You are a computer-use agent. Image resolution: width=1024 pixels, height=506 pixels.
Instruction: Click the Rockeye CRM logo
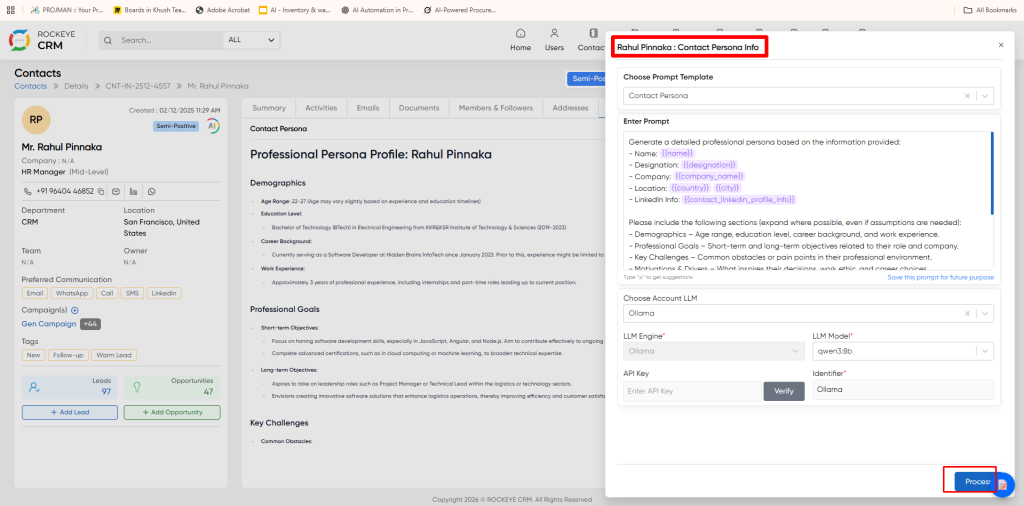click(42, 40)
